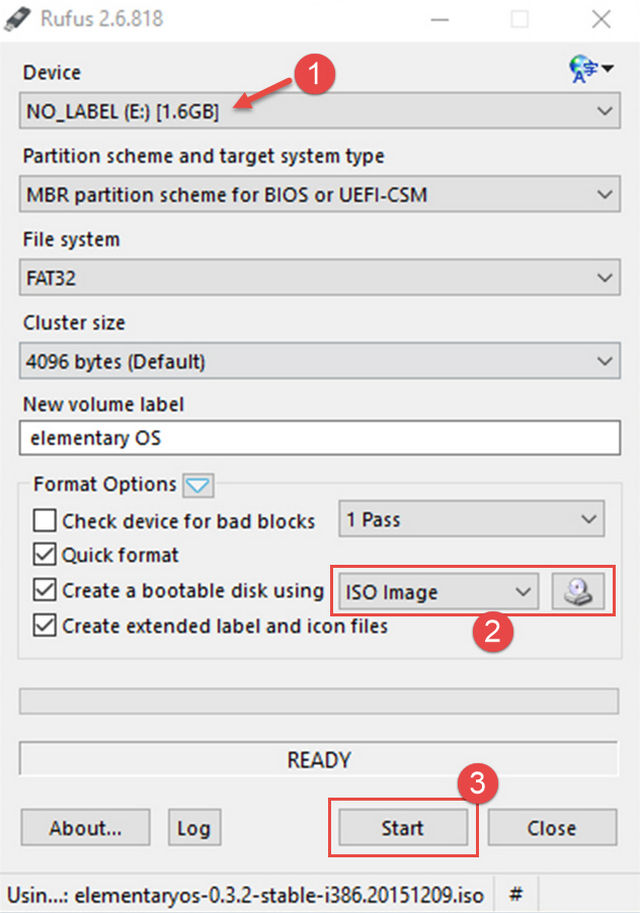
Task: Collapse the advanced Format Options chevron
Action: click(199, 485)
